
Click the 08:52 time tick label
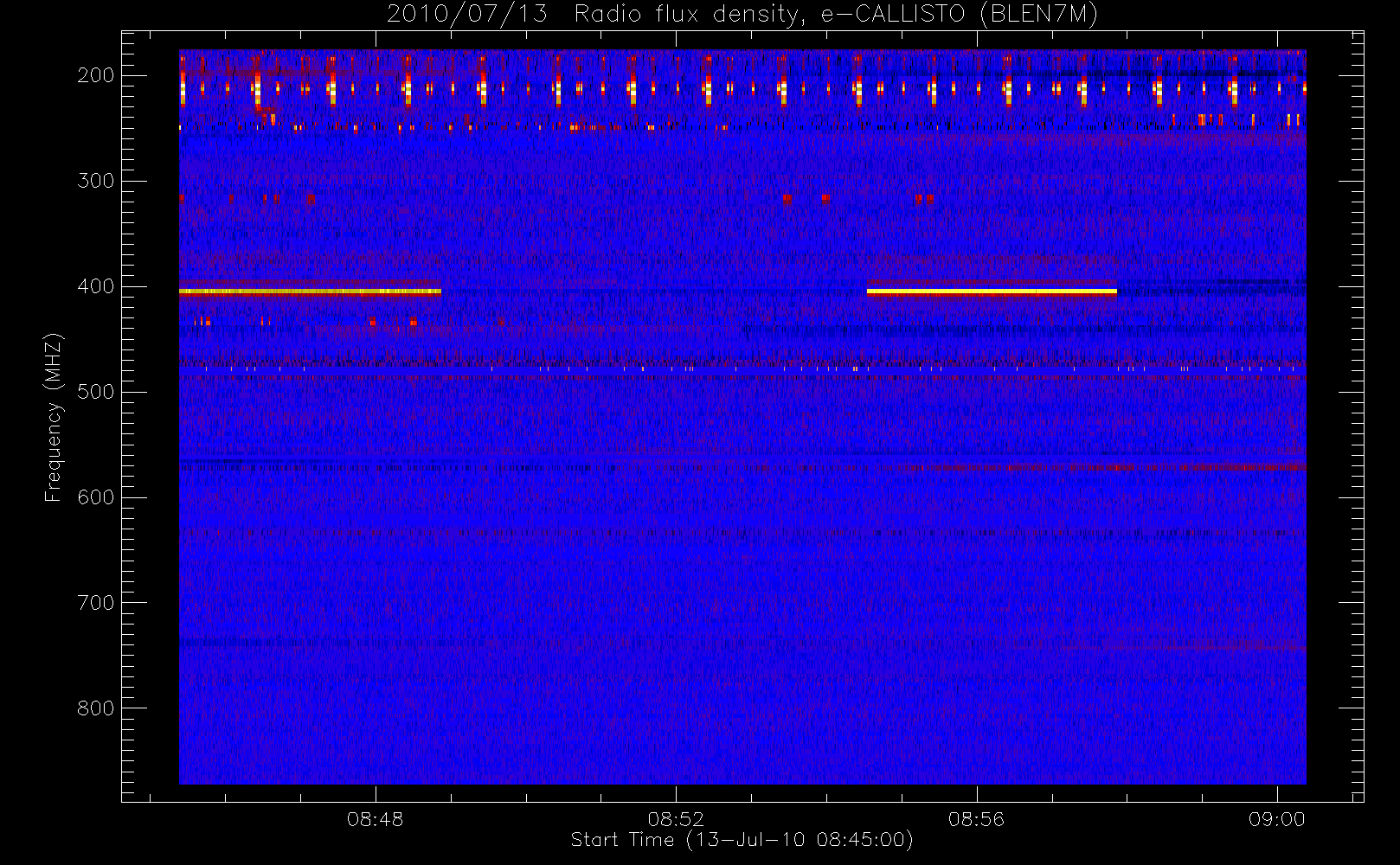pyautogui.click(x=676, y=819)
